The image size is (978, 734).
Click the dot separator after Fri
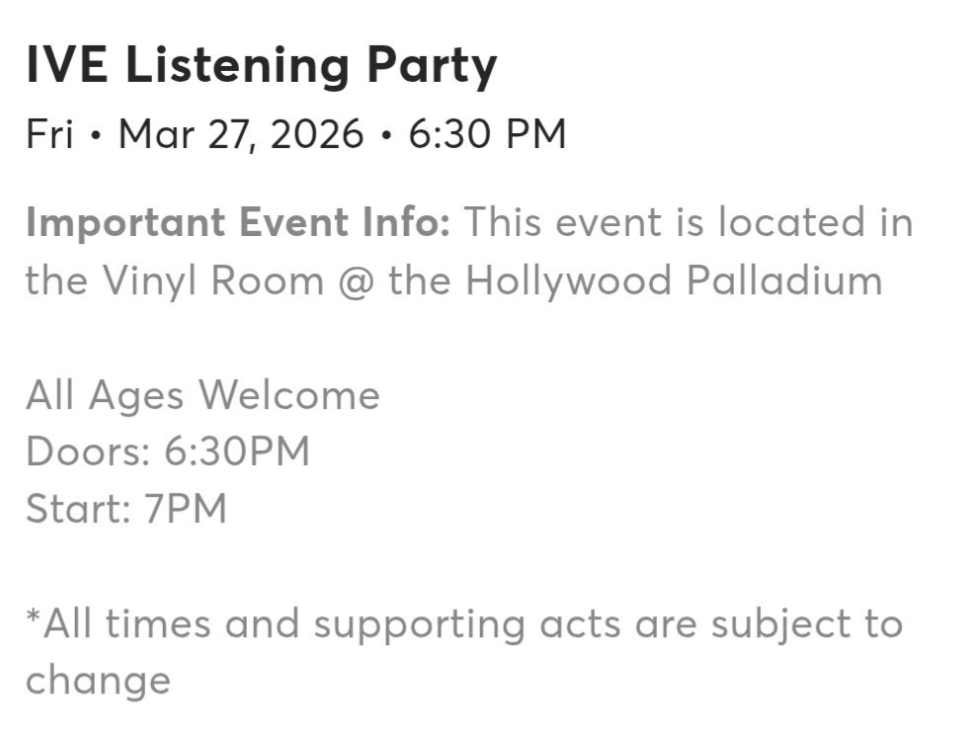coord(95,135)
